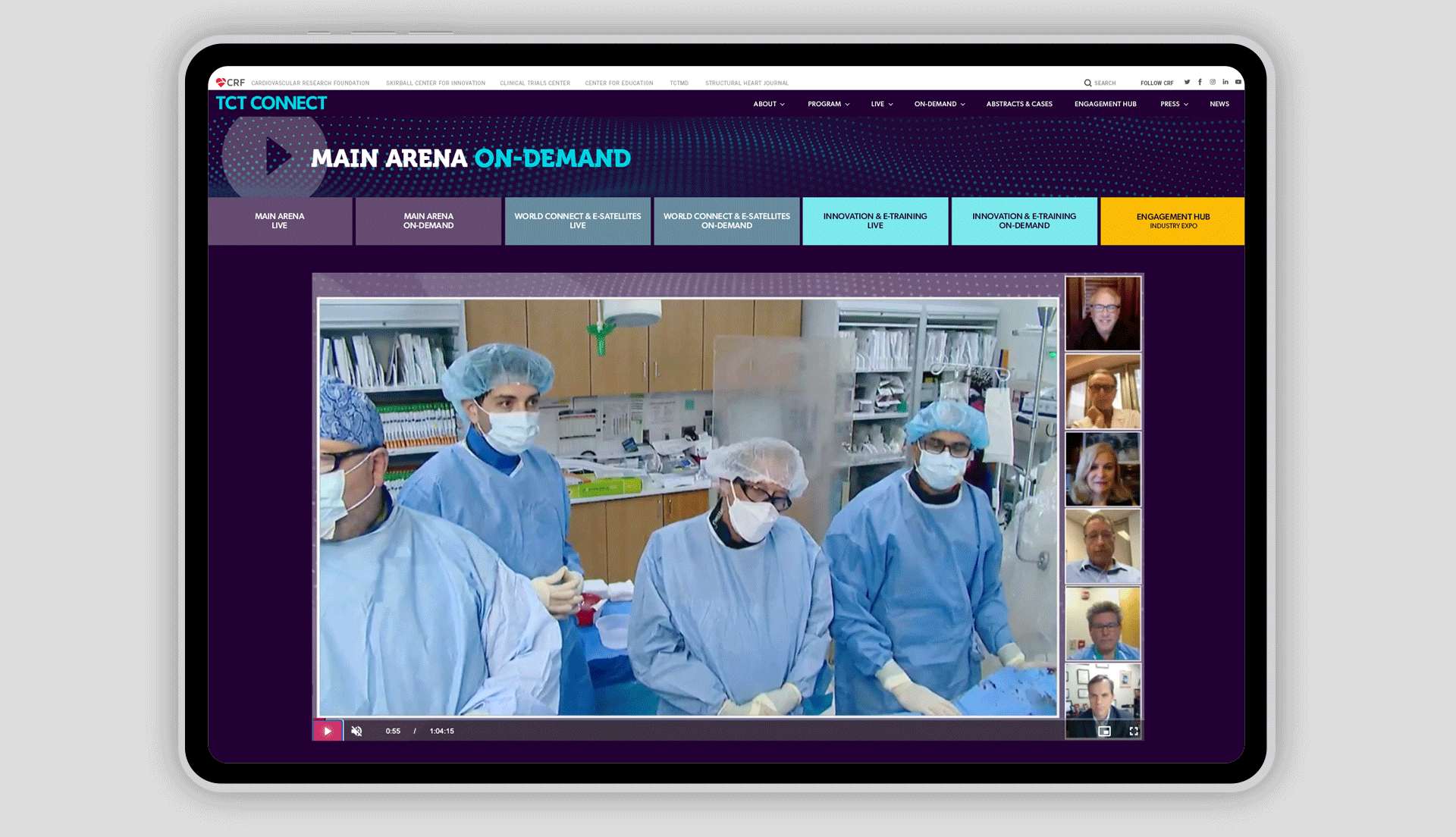1456x837 pixels.
Task: Open the Facebook social icon
Action: click(x=1200, y=82)
